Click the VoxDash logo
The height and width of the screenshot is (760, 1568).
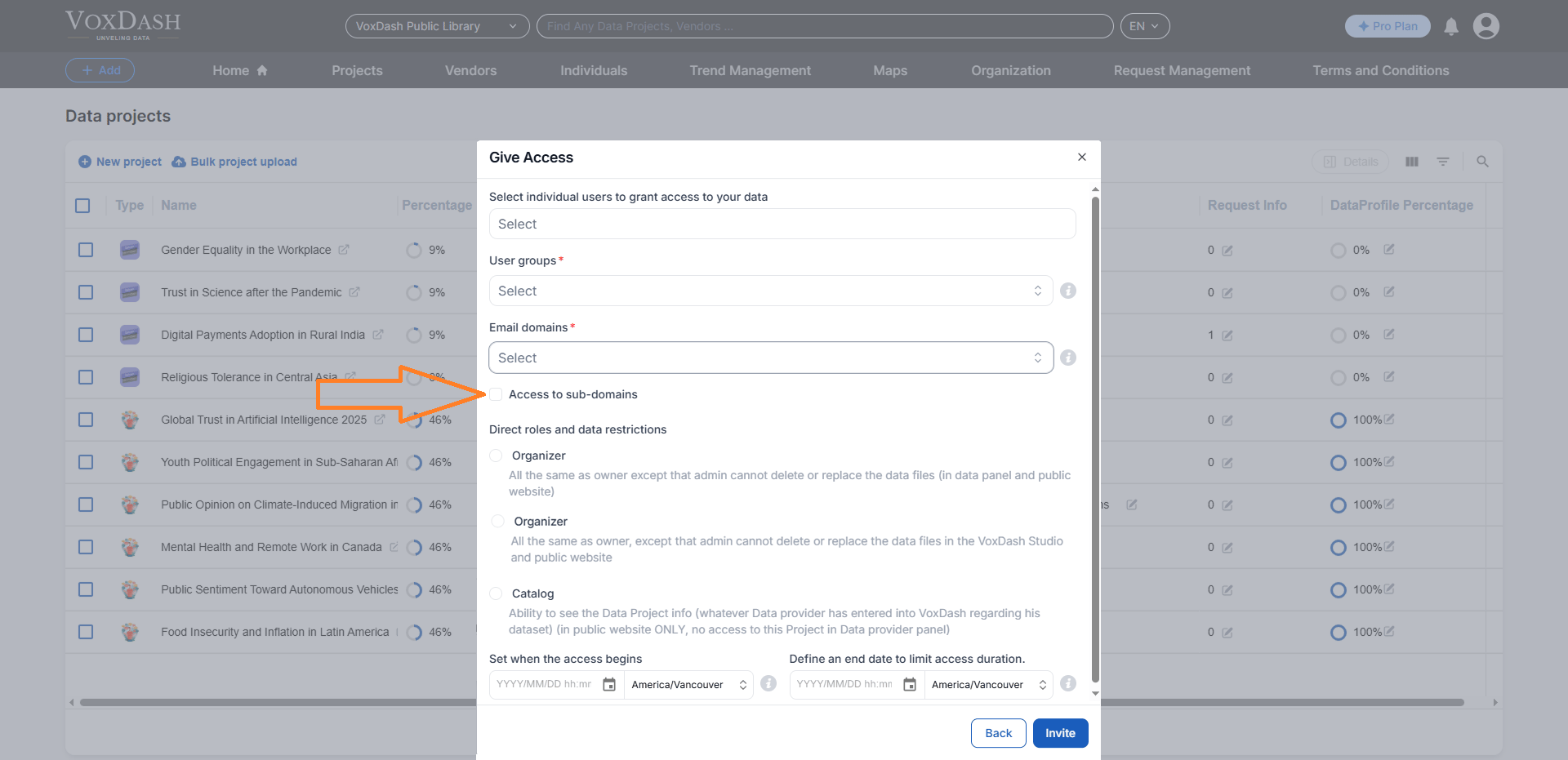pyautogui.click(x=123, y=25)
